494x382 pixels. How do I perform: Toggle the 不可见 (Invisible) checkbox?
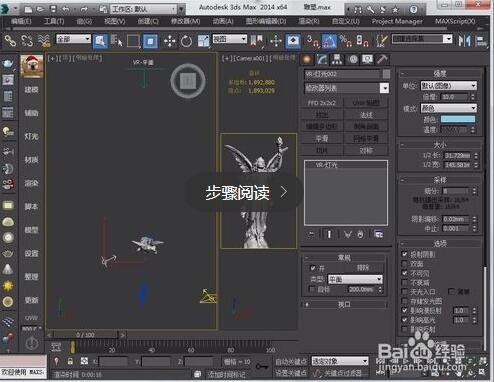(405, 273)
